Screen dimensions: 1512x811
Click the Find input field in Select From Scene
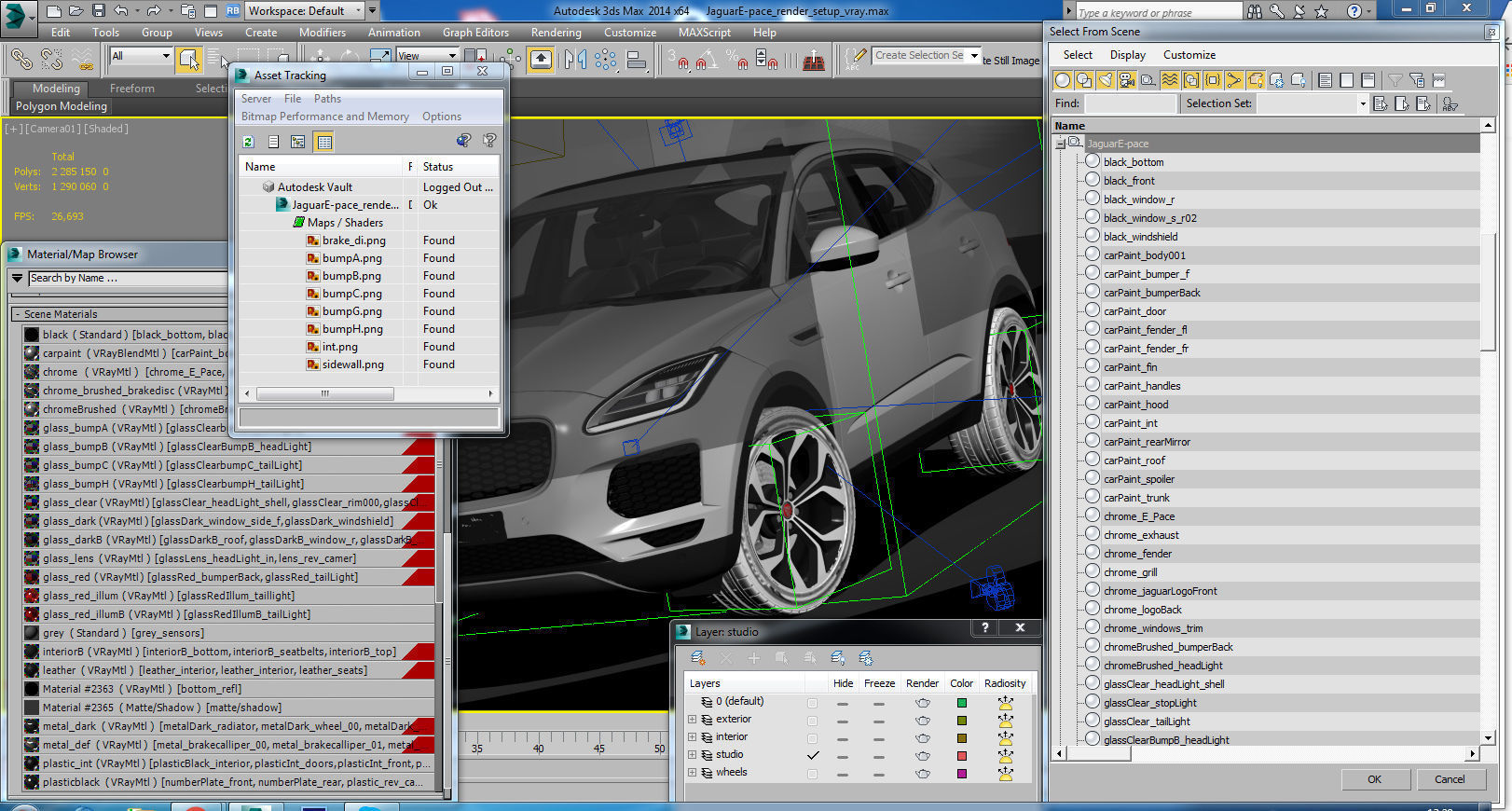pyautogui.click(x=1130, y=103)
